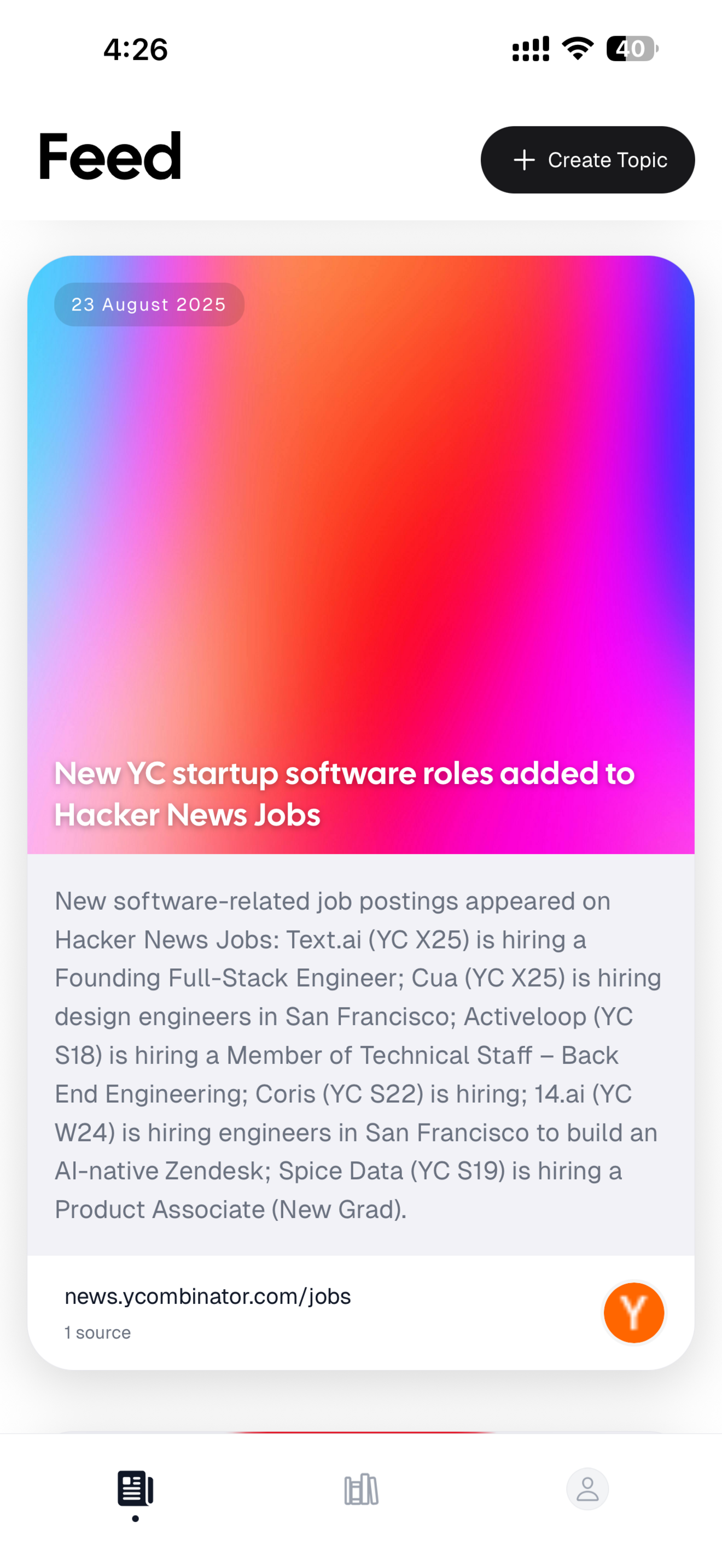This screenshot has height=1568, width=722.
Task: Open the news.ycombinator.com/jobs link
Action: (x=208, y=1296)
